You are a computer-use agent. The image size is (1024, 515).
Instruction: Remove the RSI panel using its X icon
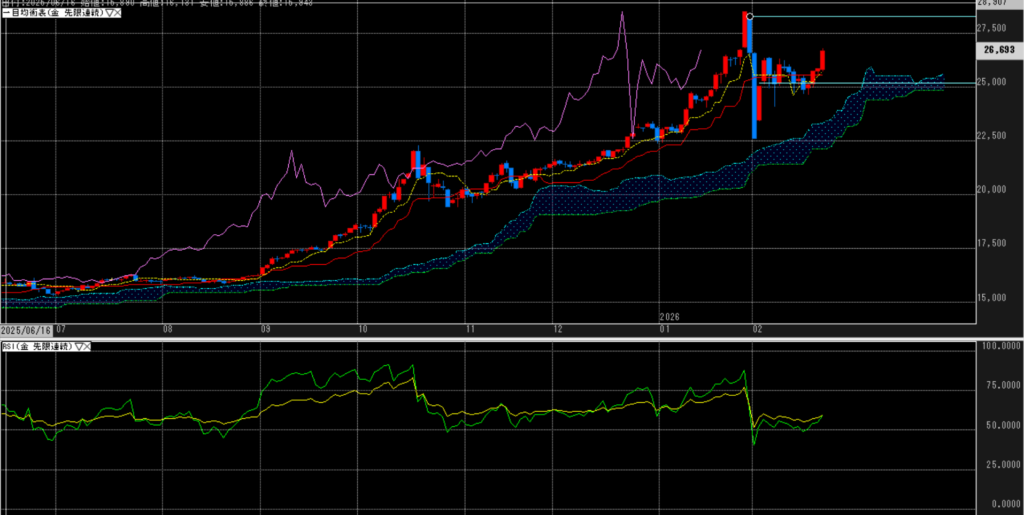(x=87, y=346)
